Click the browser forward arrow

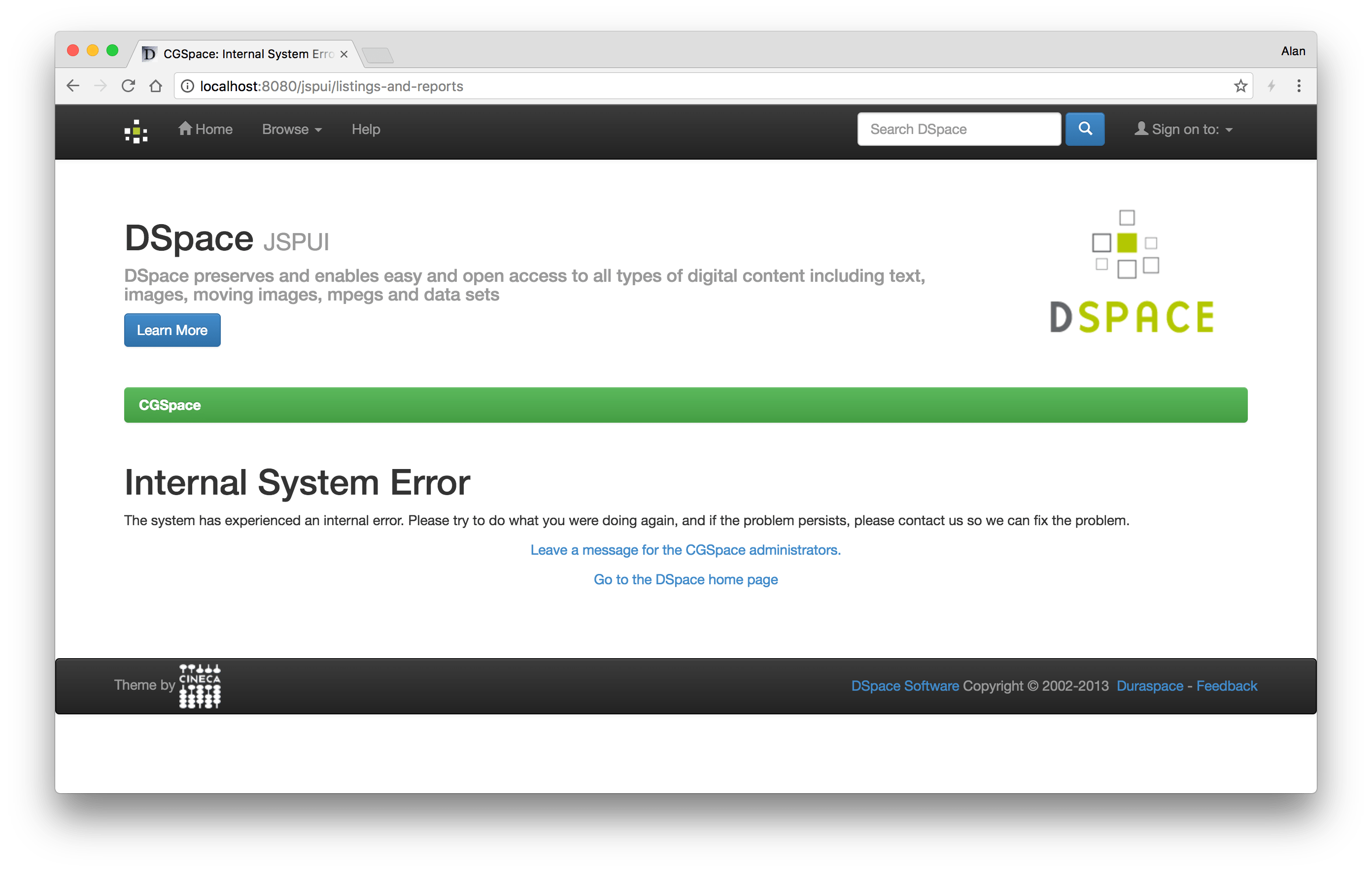point(100,86)
